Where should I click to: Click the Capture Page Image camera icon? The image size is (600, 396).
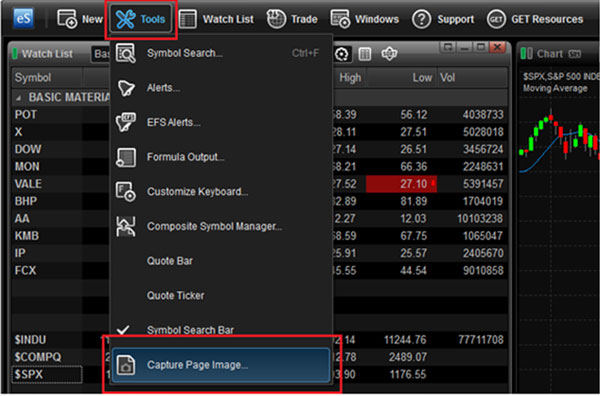pos(126,365)
